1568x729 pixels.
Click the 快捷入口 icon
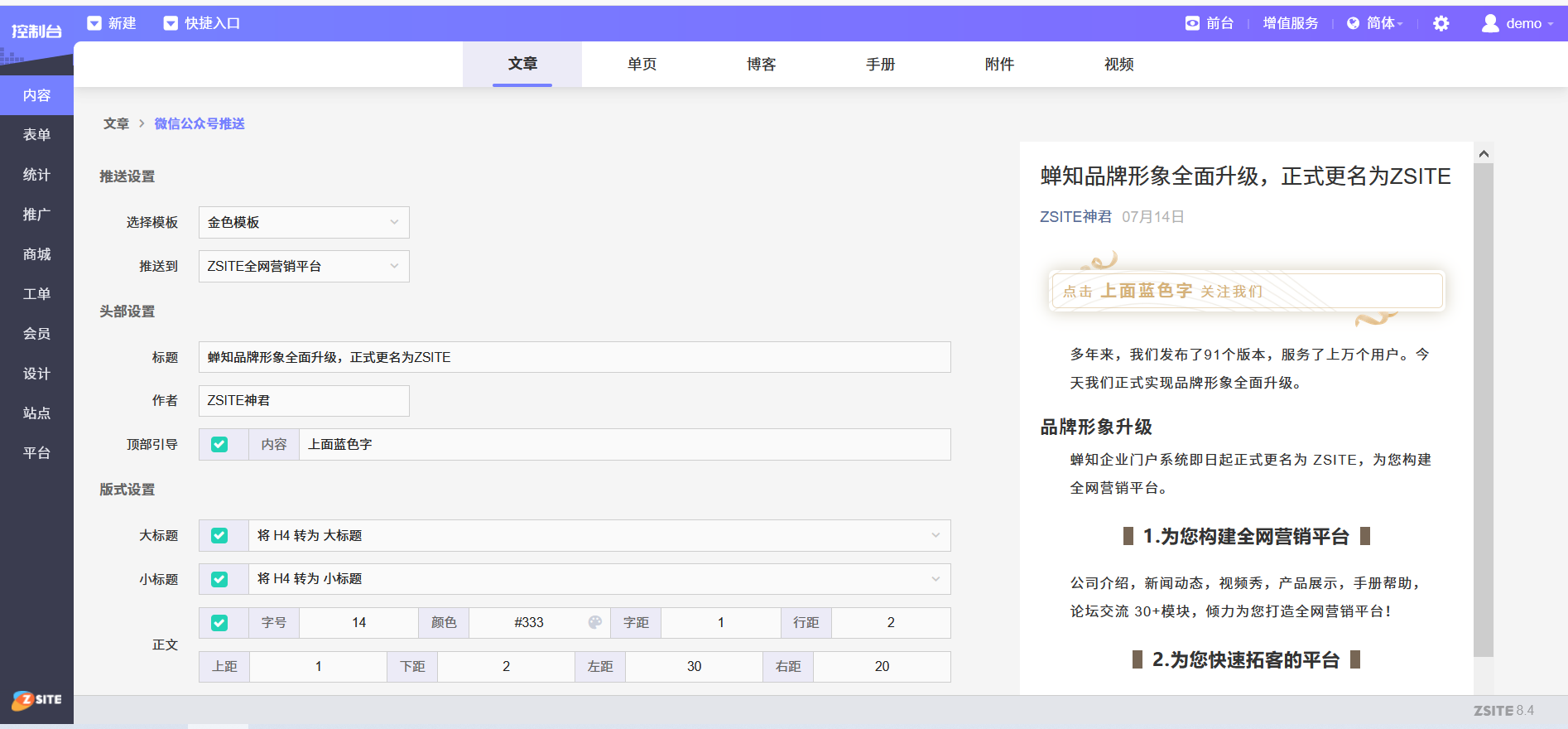point(171,23)
